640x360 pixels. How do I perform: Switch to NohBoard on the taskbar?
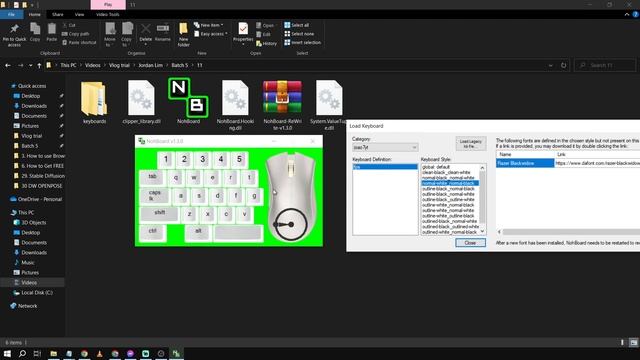[x=176, y=353]
